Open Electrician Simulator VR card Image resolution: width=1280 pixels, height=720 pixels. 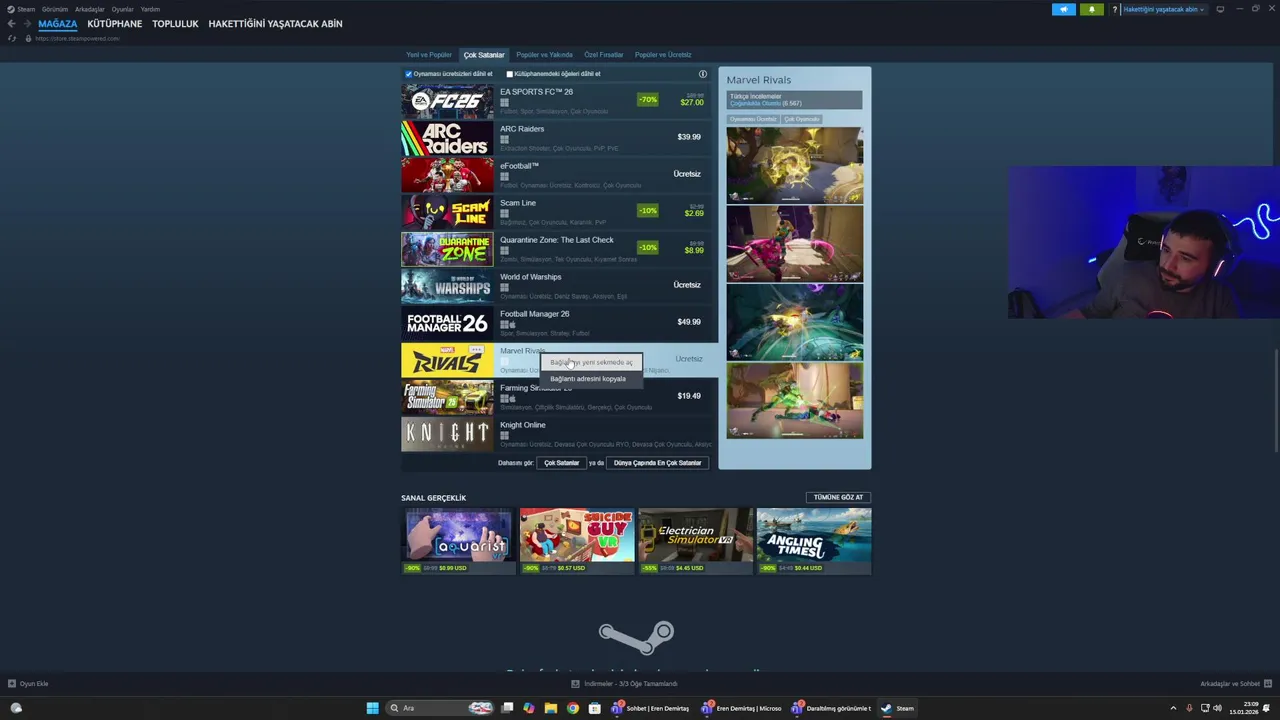[695, 540]
